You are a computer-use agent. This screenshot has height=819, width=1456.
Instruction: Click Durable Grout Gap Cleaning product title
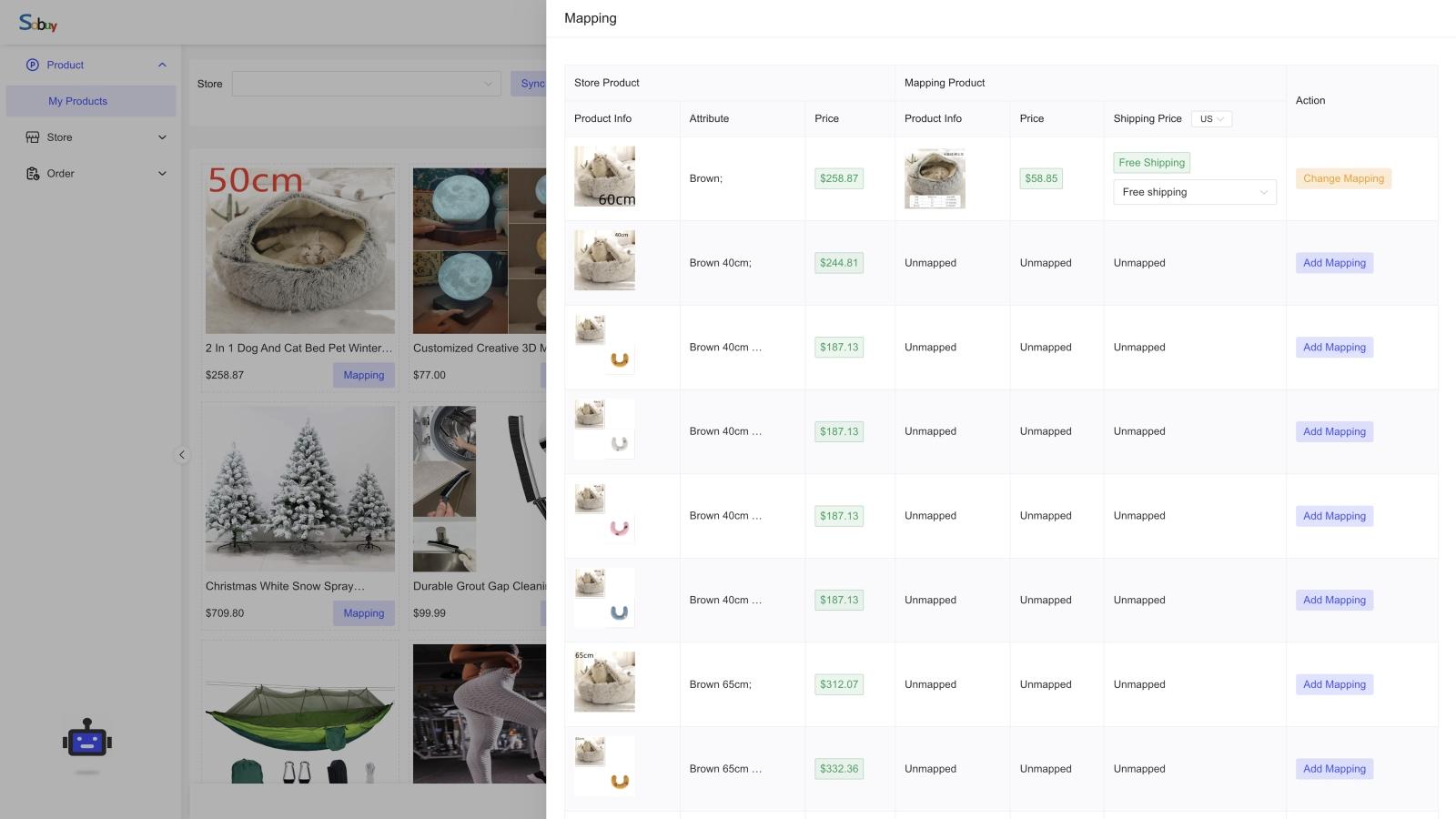[x=480, y=587]
